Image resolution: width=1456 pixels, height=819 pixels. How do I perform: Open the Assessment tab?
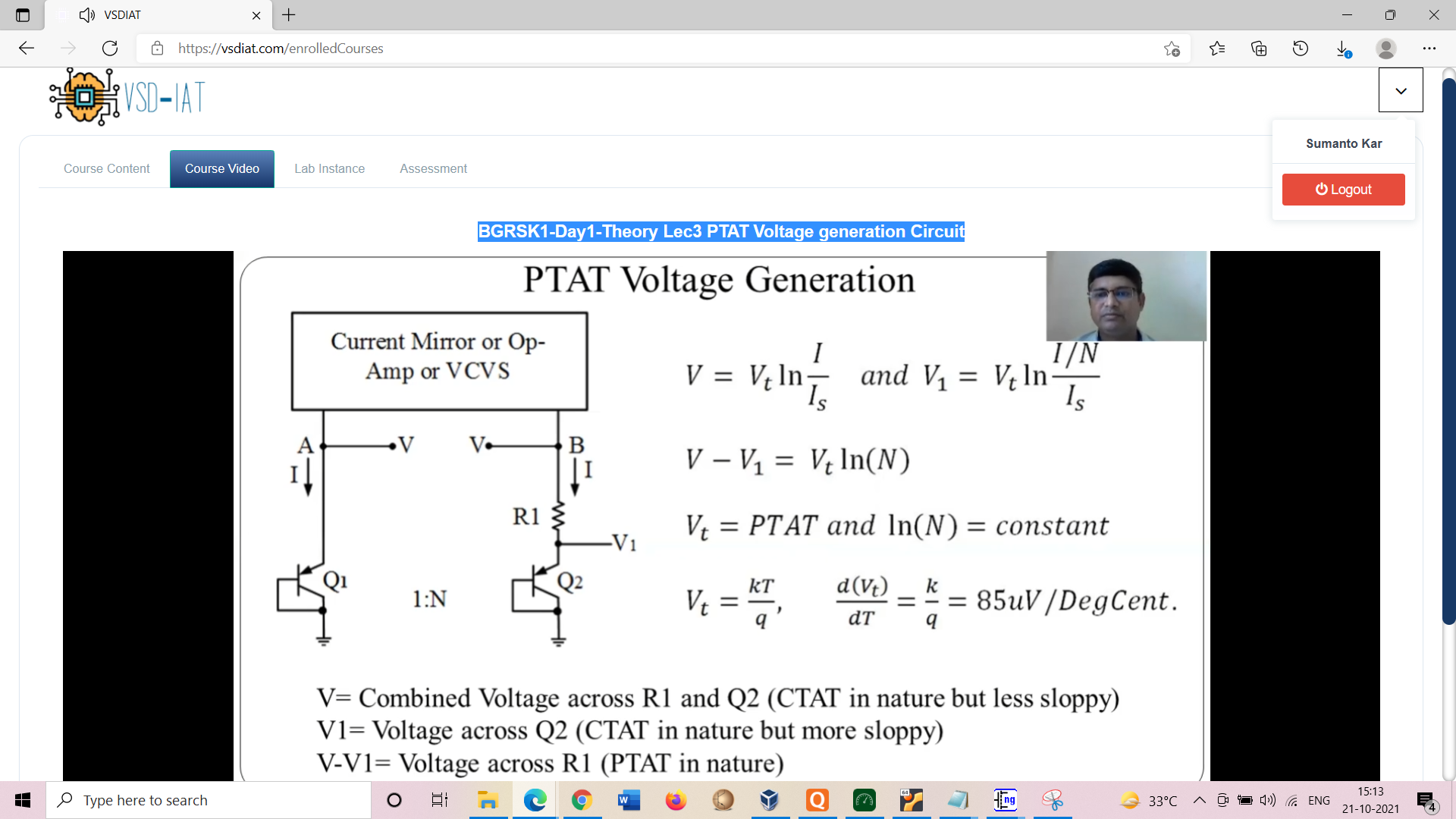coord(433,168)
